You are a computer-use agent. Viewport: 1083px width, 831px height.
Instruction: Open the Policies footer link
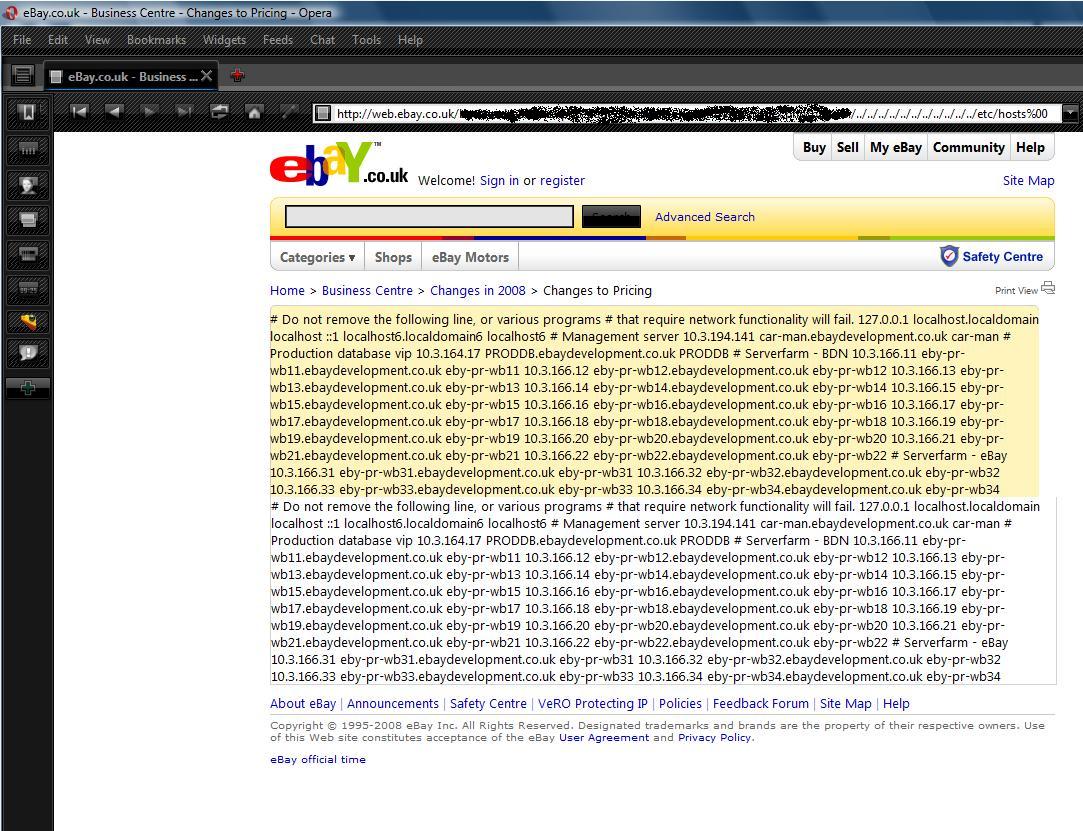click(x=680, y=703)
